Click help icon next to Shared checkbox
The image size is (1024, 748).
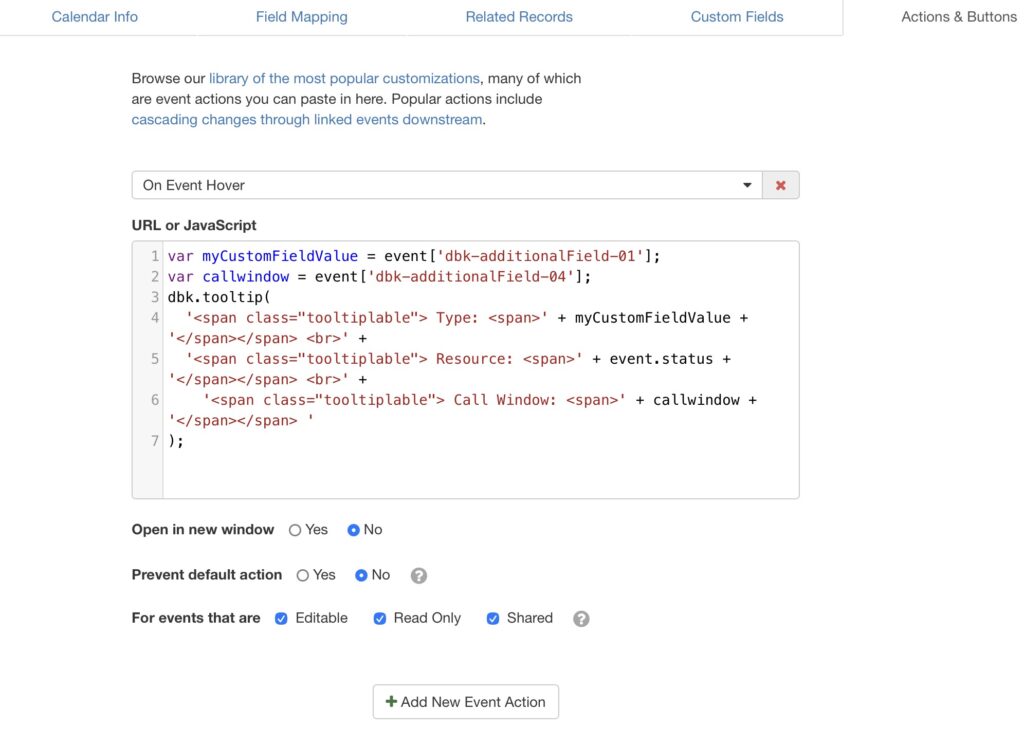[581, 619]
